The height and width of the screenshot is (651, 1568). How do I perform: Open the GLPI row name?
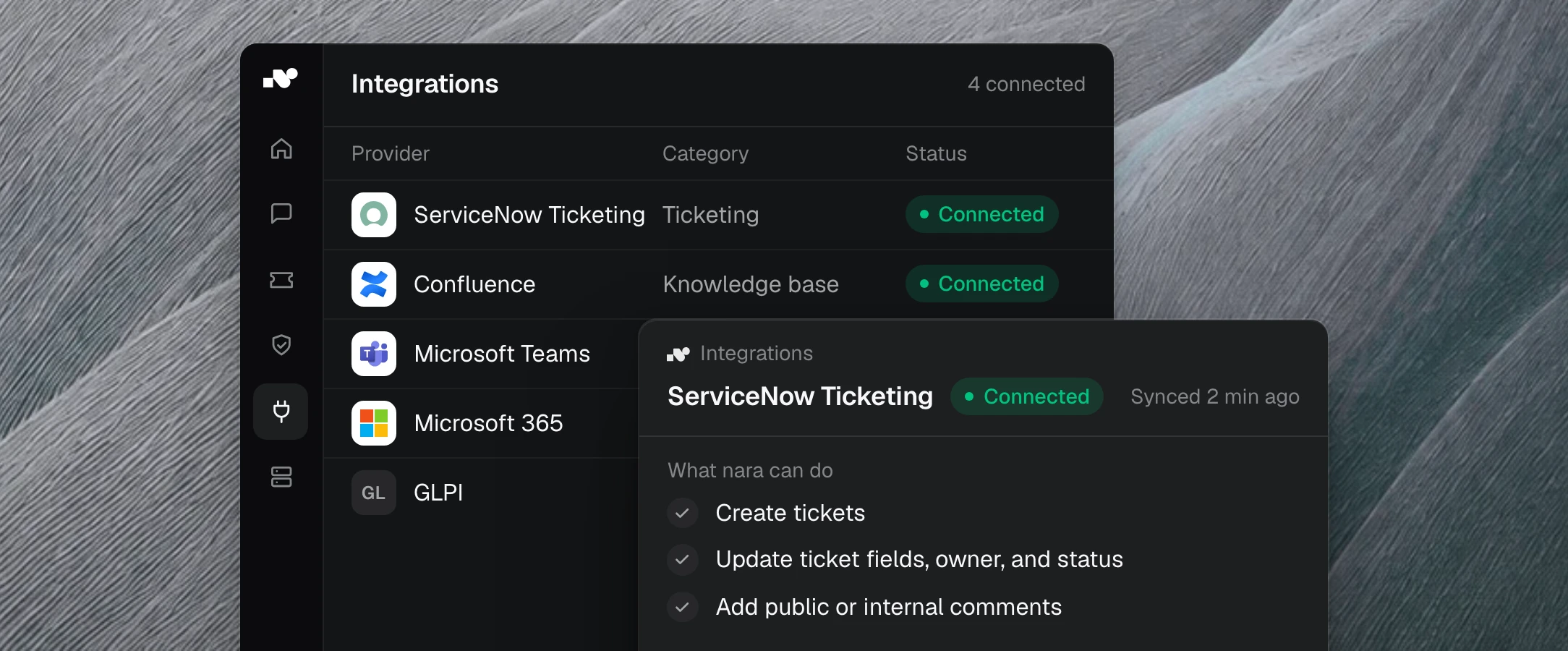point(438,493)
